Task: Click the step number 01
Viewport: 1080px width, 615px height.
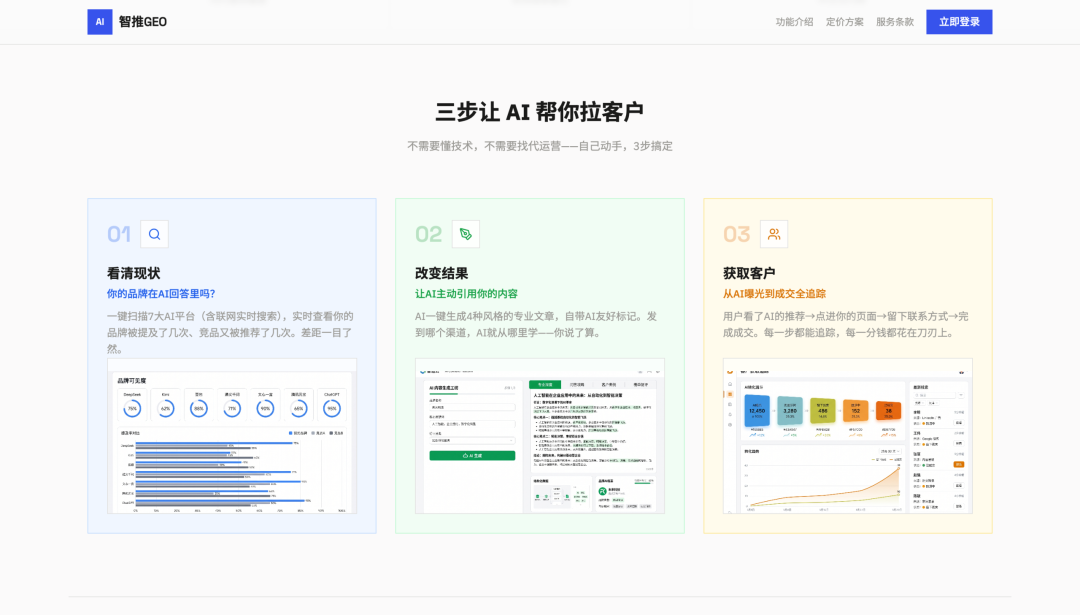Action: pyautogui.click(x=119, y=234)
